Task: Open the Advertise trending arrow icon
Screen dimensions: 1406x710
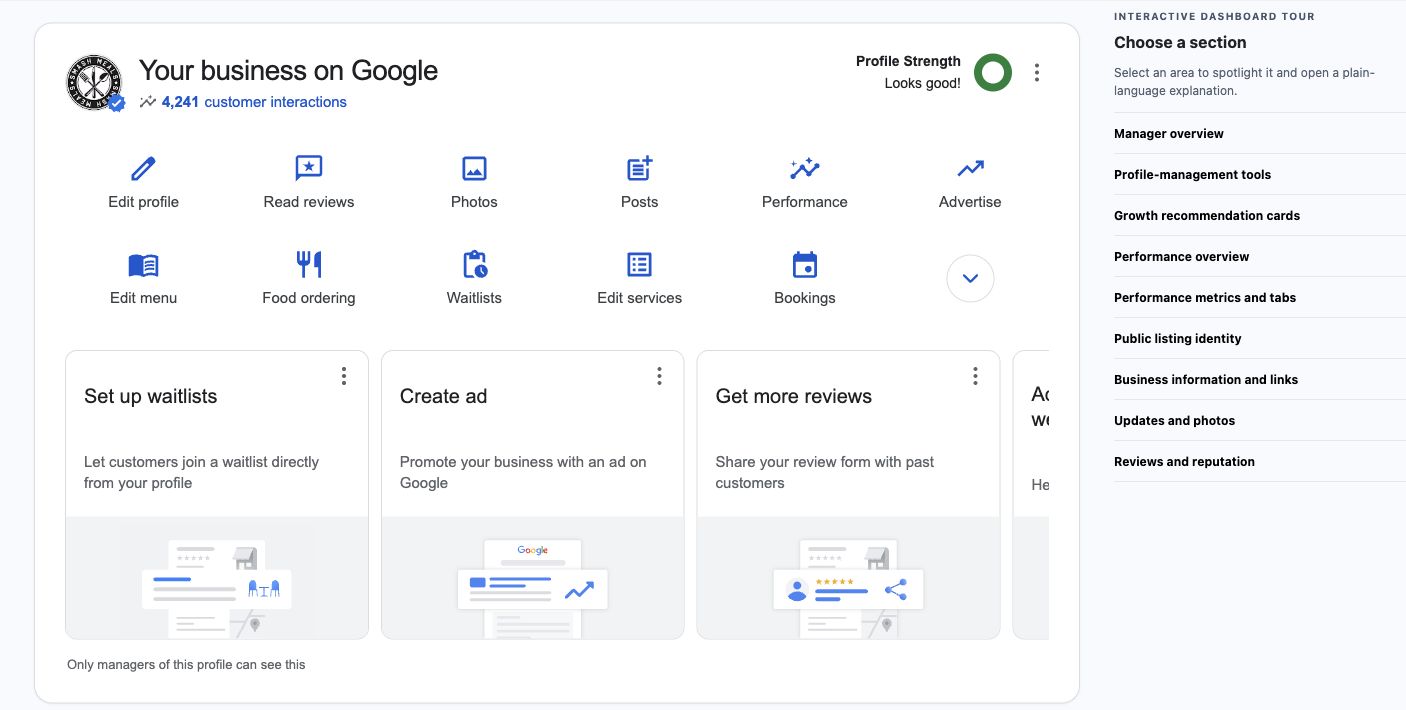Action: click(970, 168)
